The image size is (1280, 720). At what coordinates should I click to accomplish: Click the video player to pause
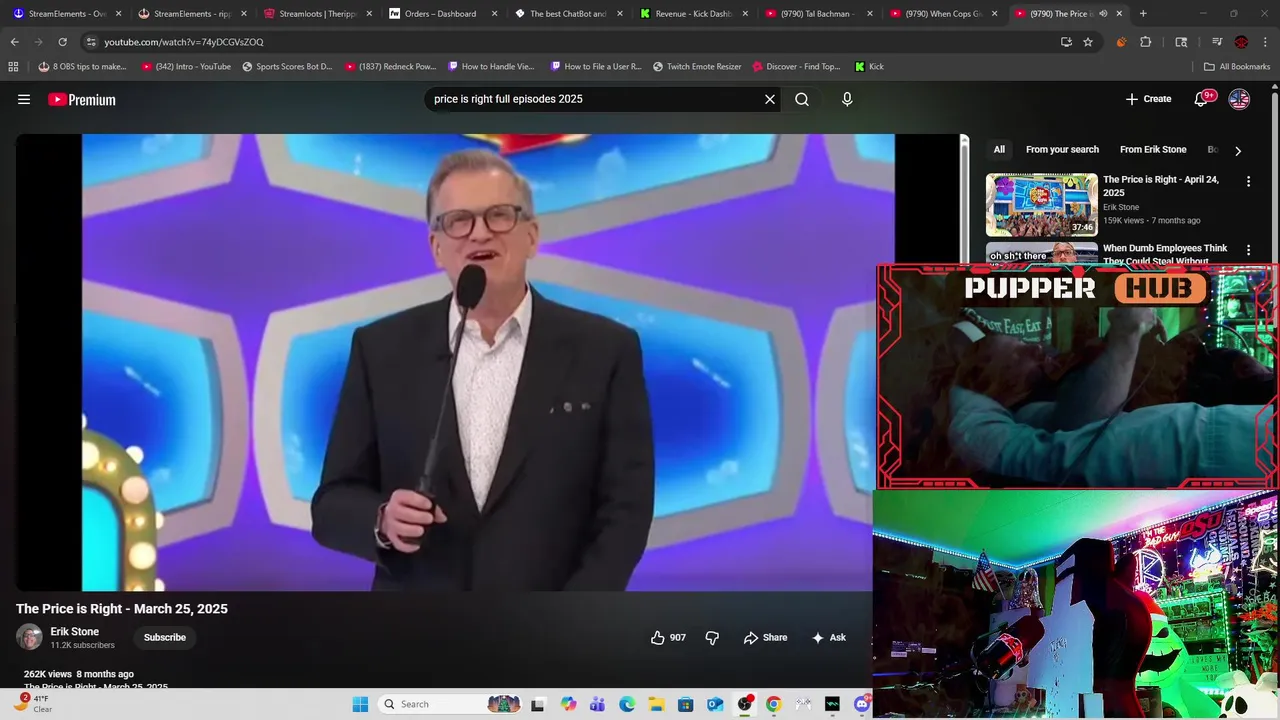(x=488, y=362)
